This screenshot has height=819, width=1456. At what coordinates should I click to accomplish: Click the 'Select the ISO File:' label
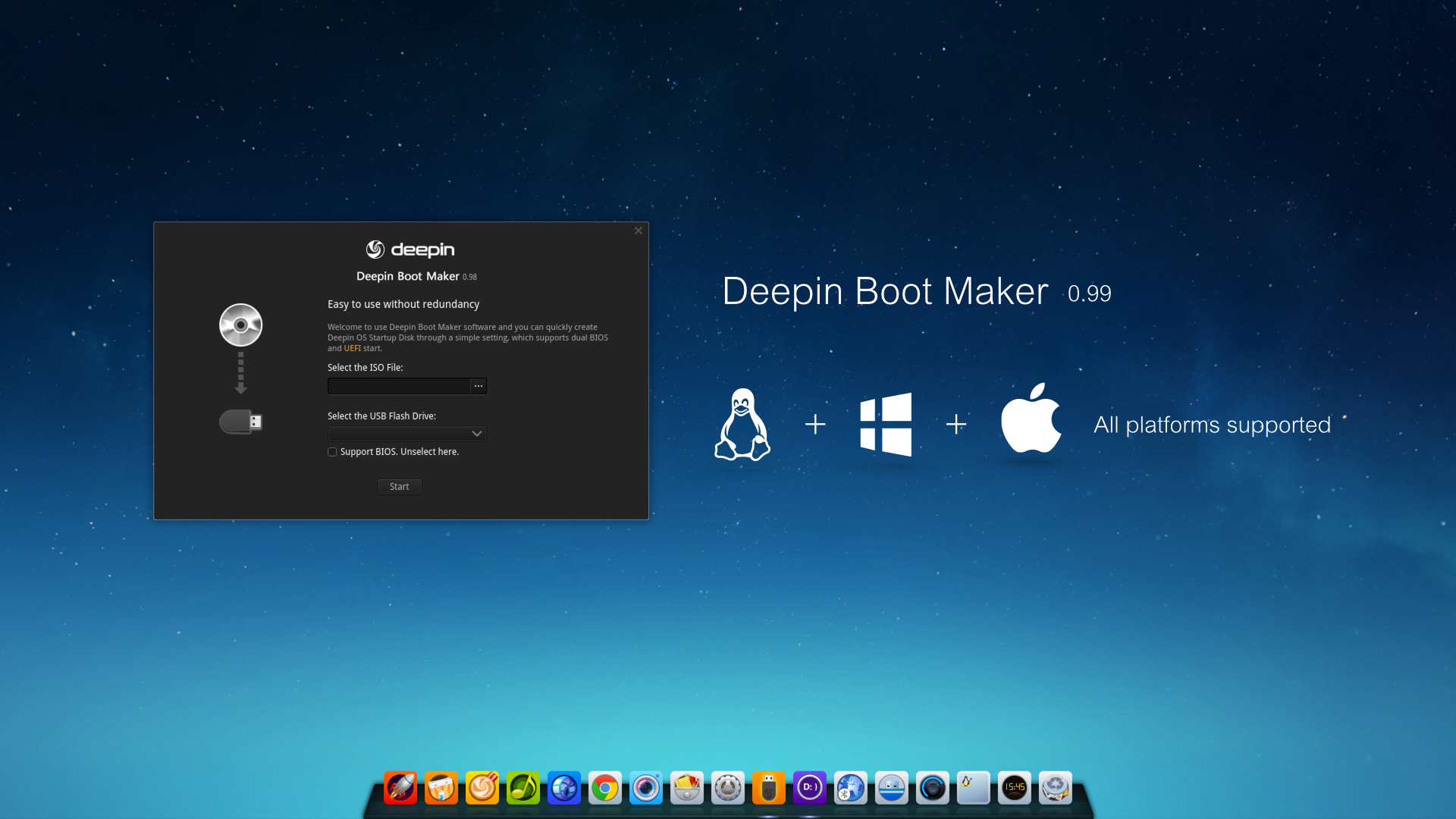tap(366, 368)
